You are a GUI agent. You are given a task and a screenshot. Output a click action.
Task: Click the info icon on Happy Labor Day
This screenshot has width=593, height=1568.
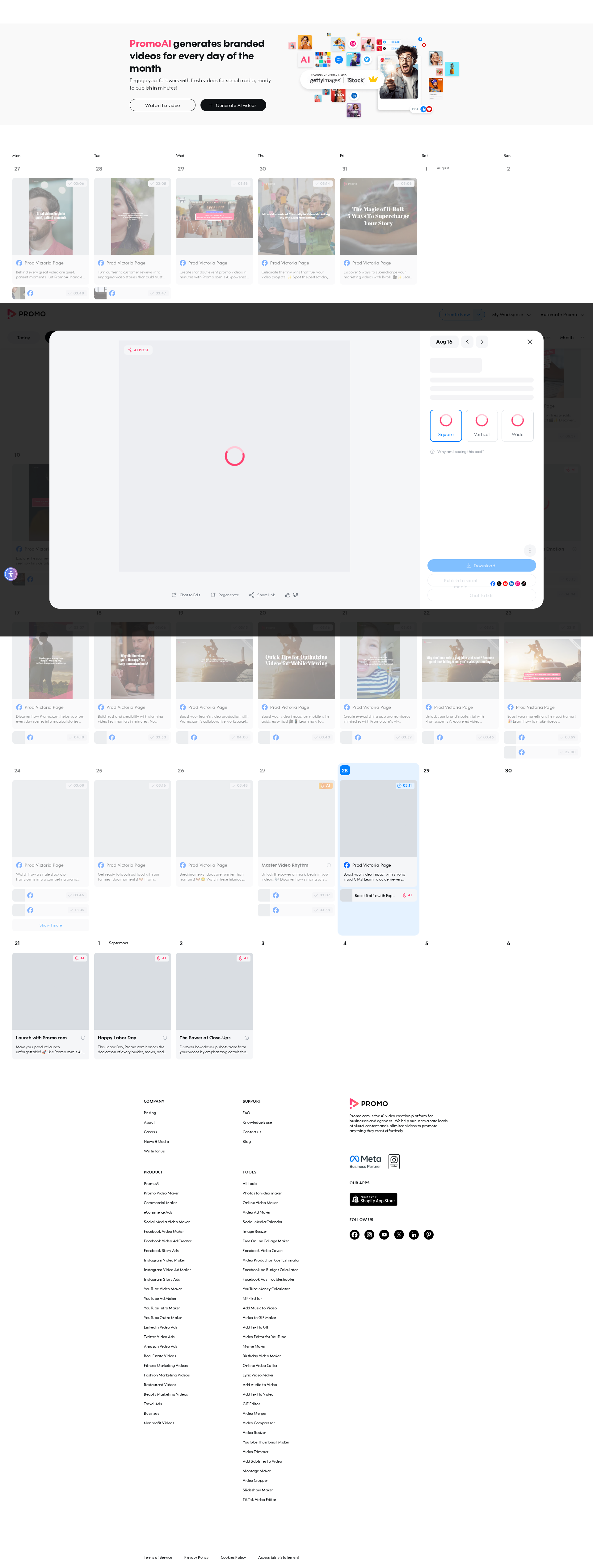tap(165, 1038)
